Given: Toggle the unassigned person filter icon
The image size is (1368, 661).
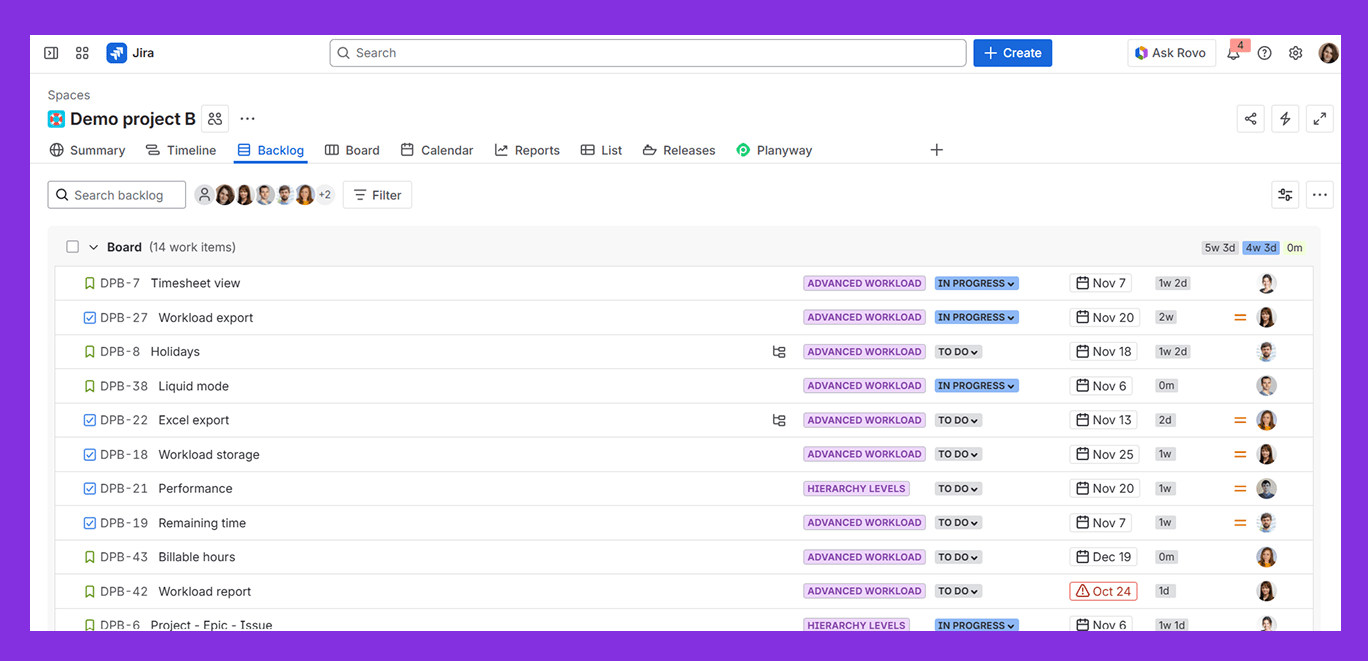Looking at the screenshot, I should pyautogui.click(x=204, y=194).
